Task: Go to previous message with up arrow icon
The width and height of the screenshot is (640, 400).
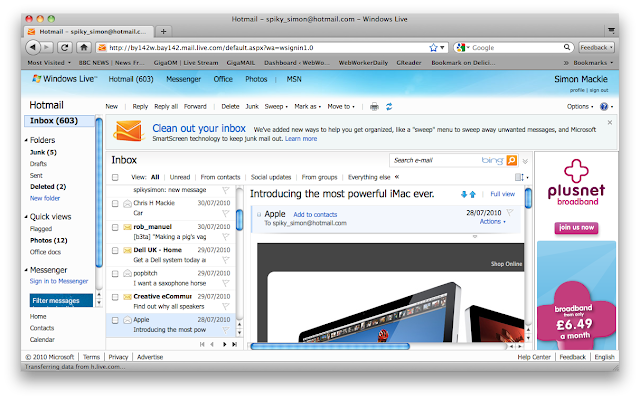Action: tap(472, 194)
